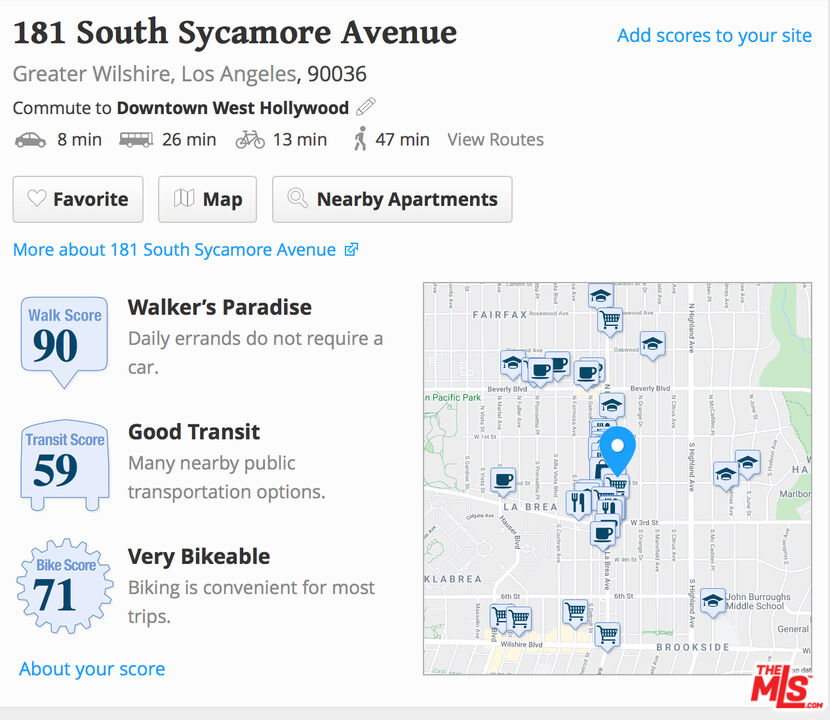Click the Walk Score 90 badge

tap(64, 338)
